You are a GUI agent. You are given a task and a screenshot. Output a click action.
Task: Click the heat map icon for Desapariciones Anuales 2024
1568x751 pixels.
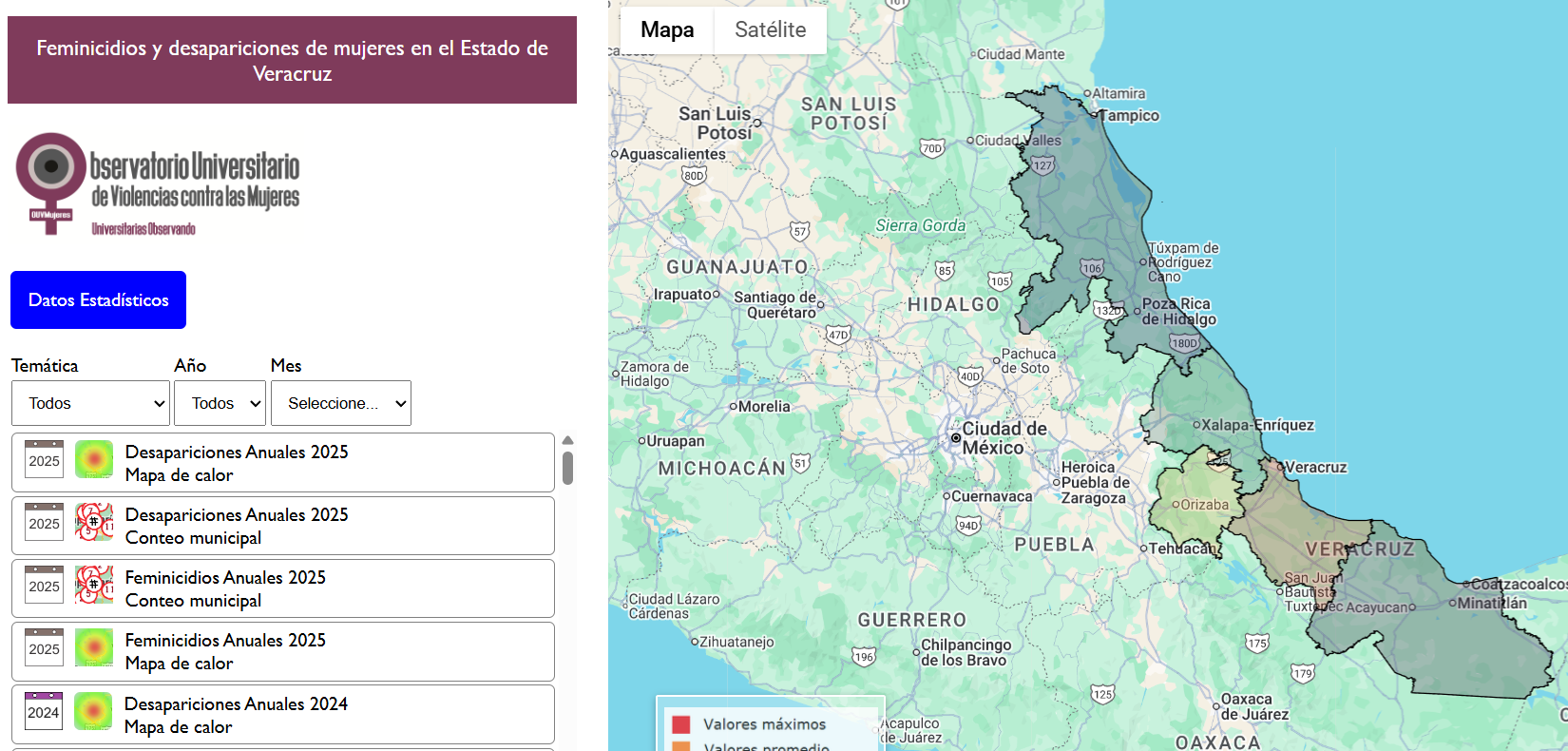(x=94, y=712)
